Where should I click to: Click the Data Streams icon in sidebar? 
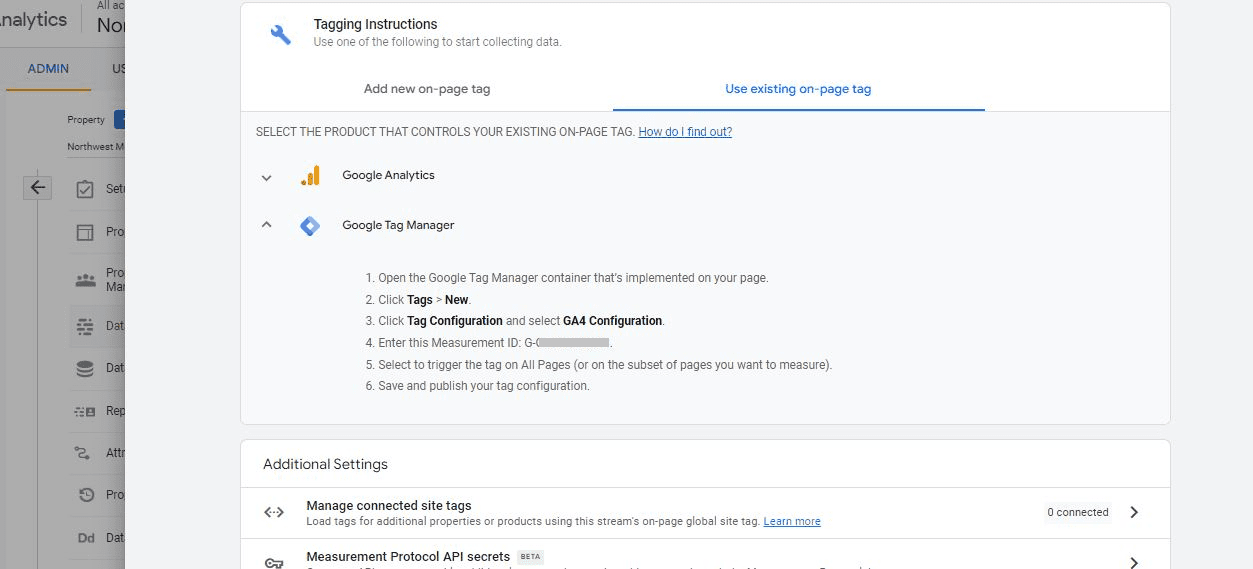click(x=86, y=326)
